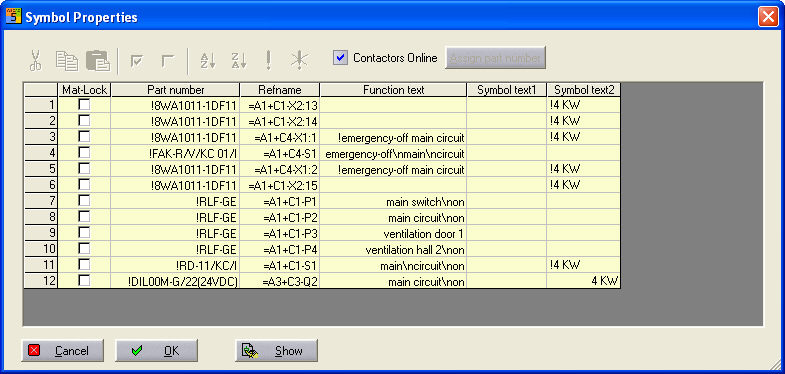Screen dimensions: 785x374
Task: Click the resize grip at dialog corner
Action: click(x=775, y=366)
